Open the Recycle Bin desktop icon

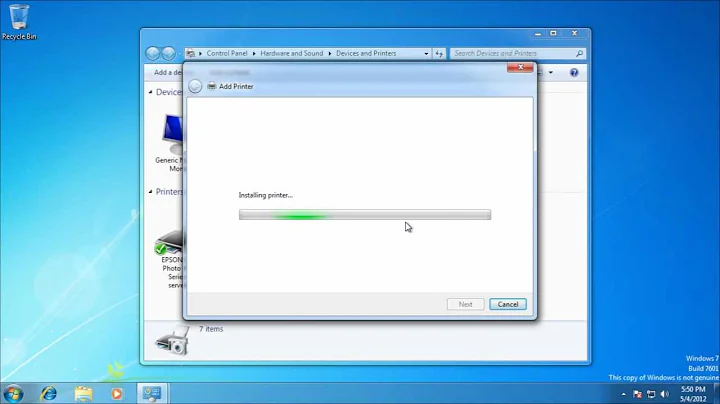tap(19, 22)
